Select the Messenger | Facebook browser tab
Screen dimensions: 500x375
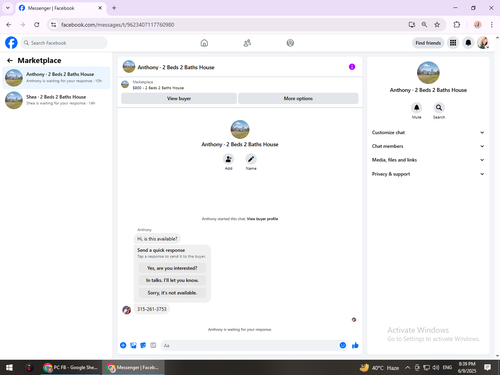pyautogui.click(x=61, y=8)
